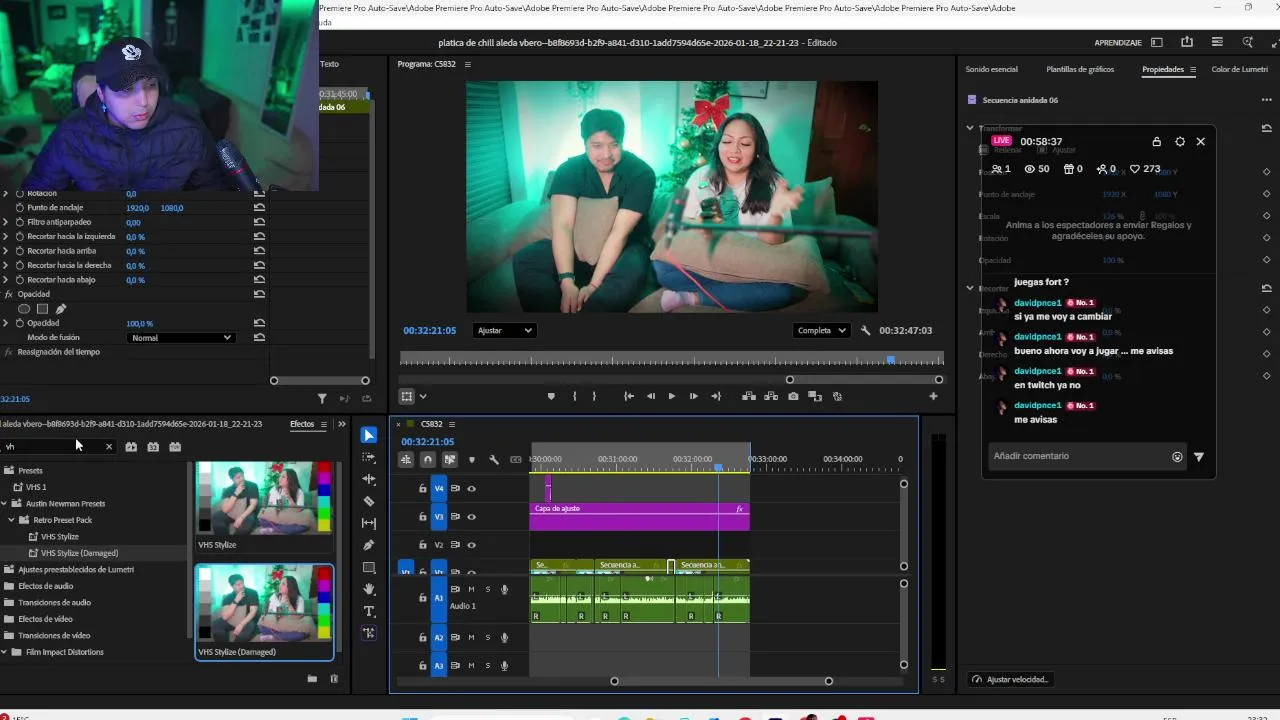This screenshot has width=1280, height=720.
Task: Toggle V2 track visibility eye
Action: 471,545
